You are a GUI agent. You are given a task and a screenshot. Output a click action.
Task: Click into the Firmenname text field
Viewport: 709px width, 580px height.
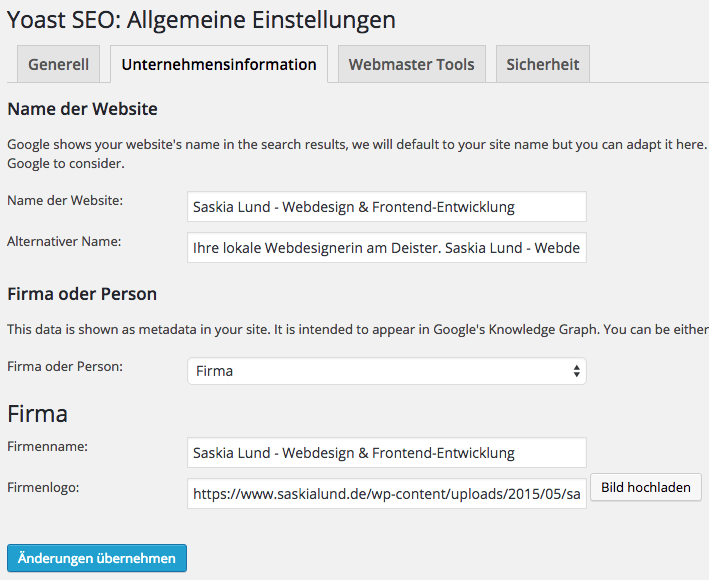(386, 452)
